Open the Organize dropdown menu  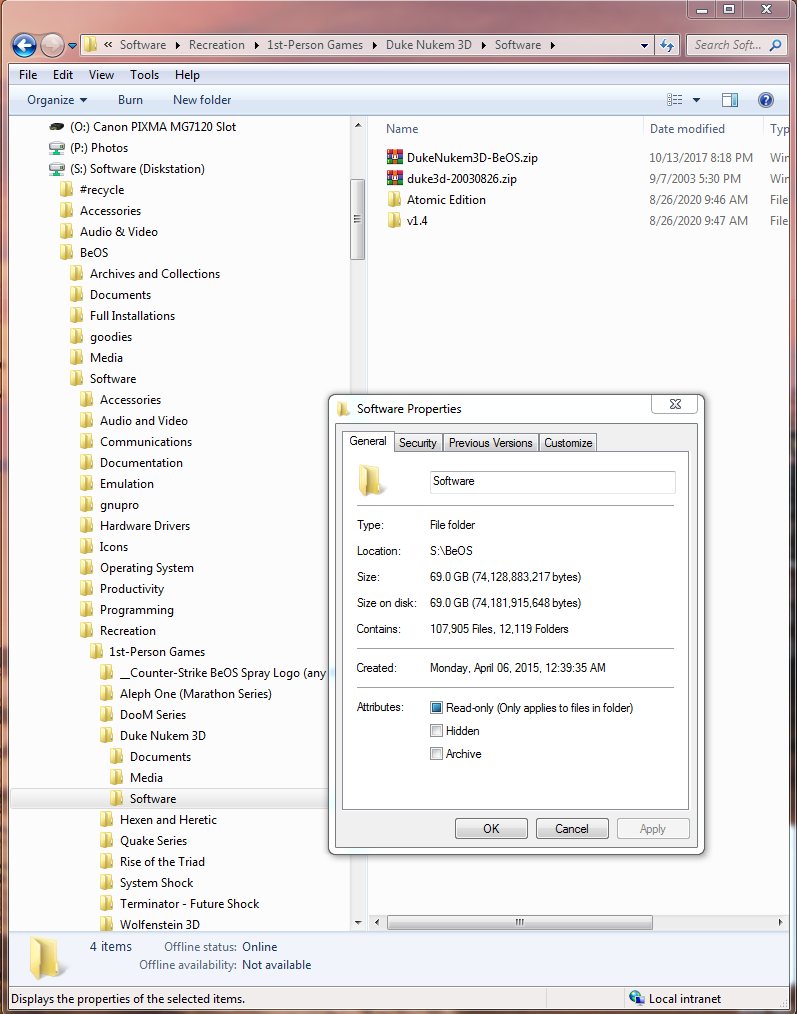point(57,100)
